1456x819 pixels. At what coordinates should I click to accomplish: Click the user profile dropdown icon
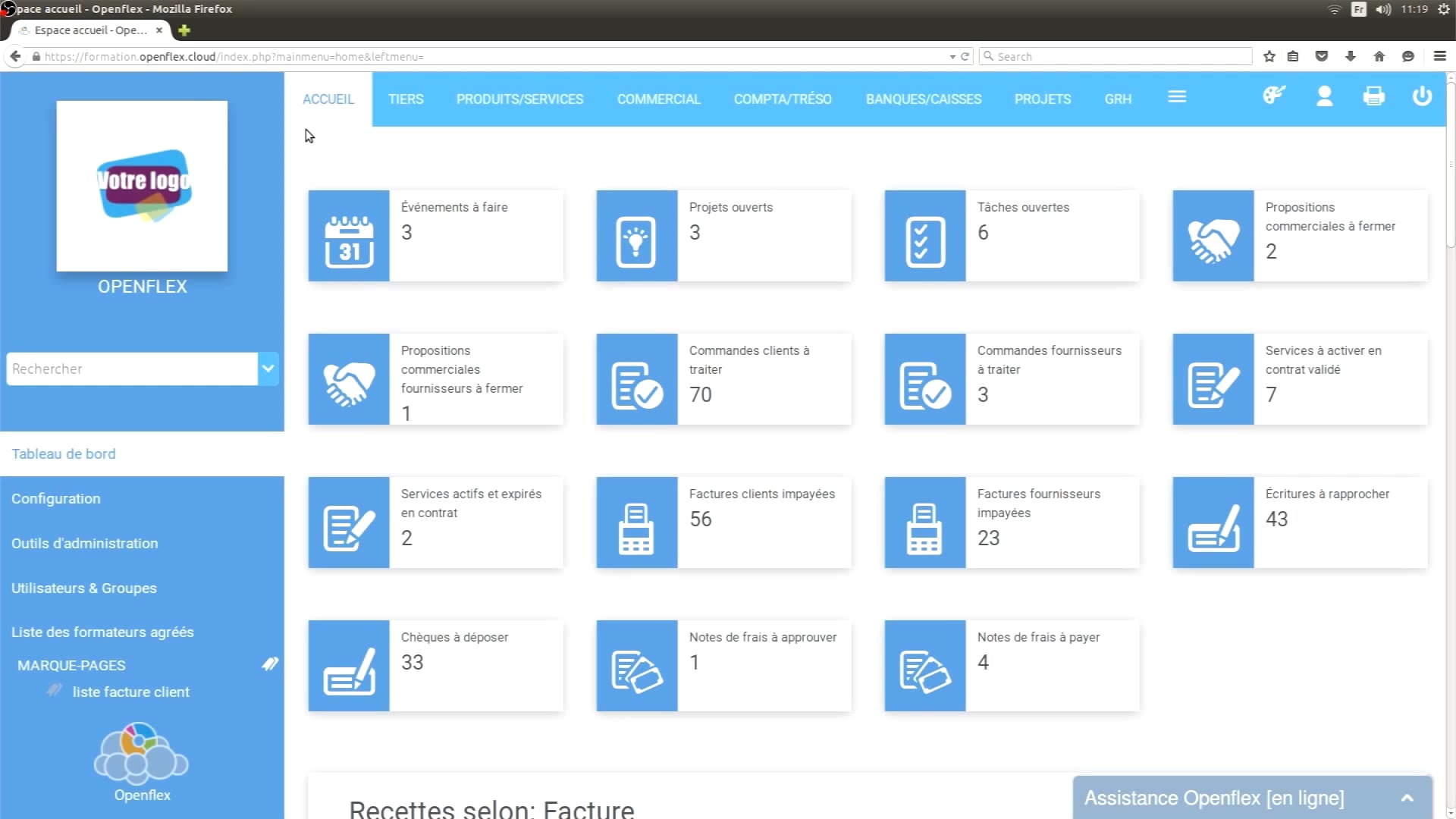click(1325, 97)
